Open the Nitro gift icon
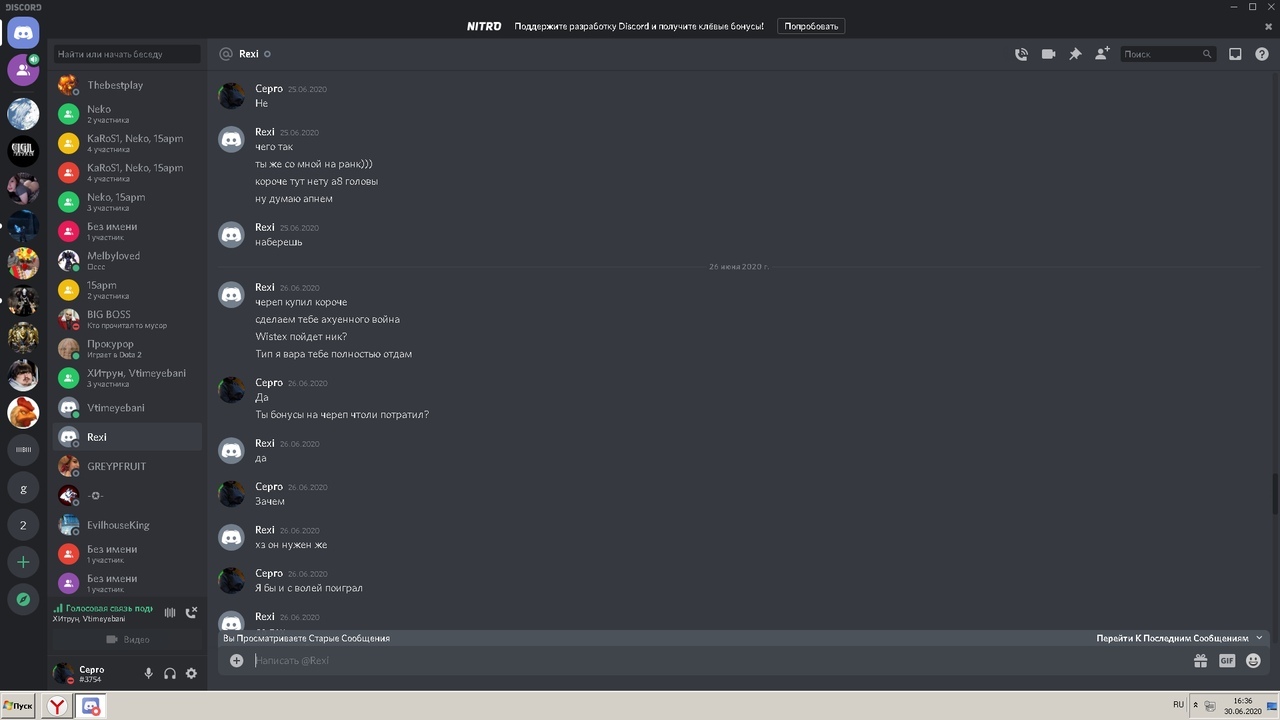The height and width of the screenshot is (720, 1280). tap(1200, 661)
